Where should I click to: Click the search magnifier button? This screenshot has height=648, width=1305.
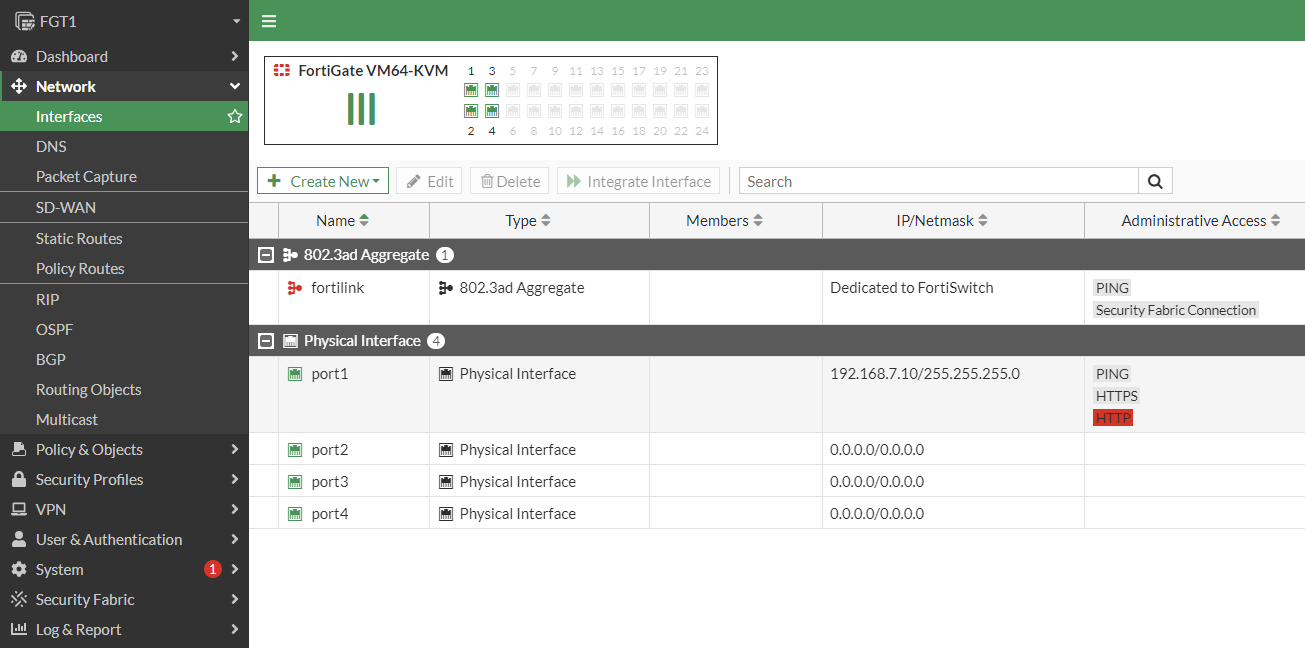click(x=1155, y=181)
